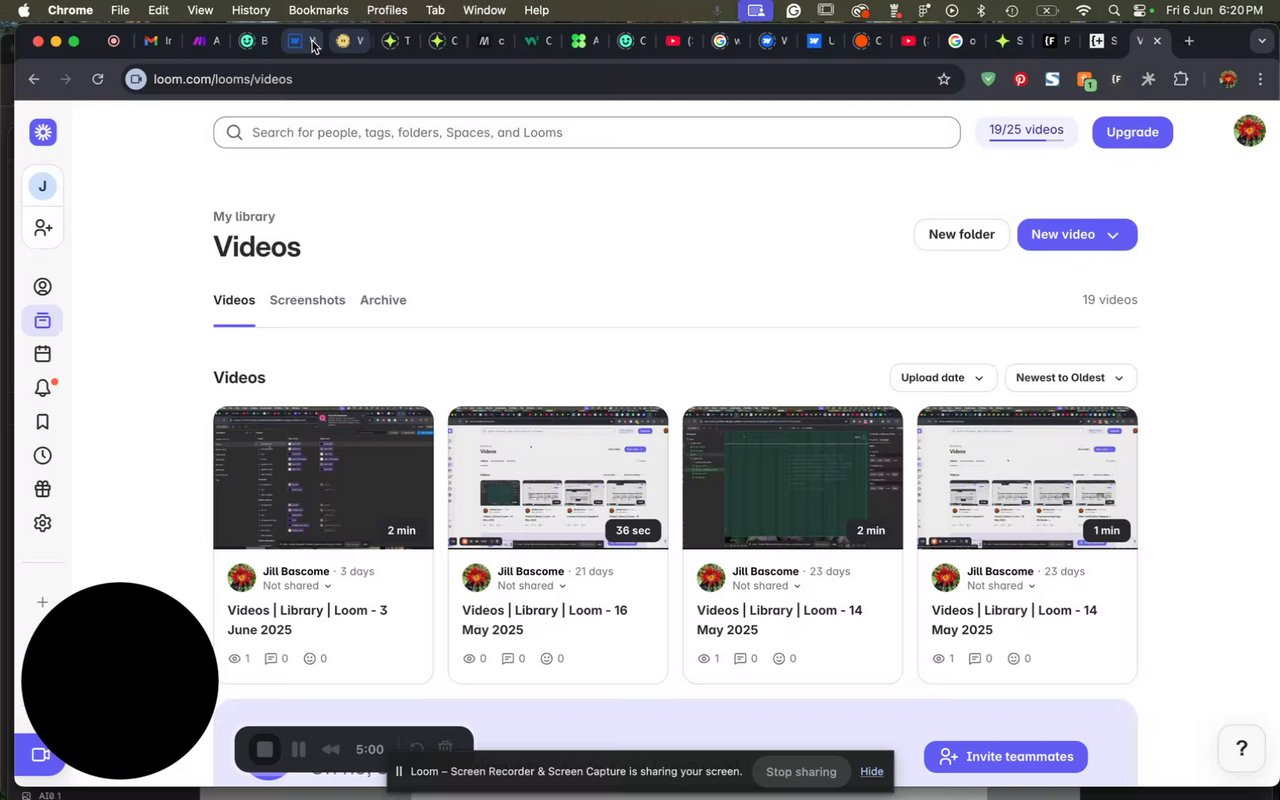Viewport: 1280px width, 800px height.
Task: Open a new Chrome tab
Action: [1189, 41]
